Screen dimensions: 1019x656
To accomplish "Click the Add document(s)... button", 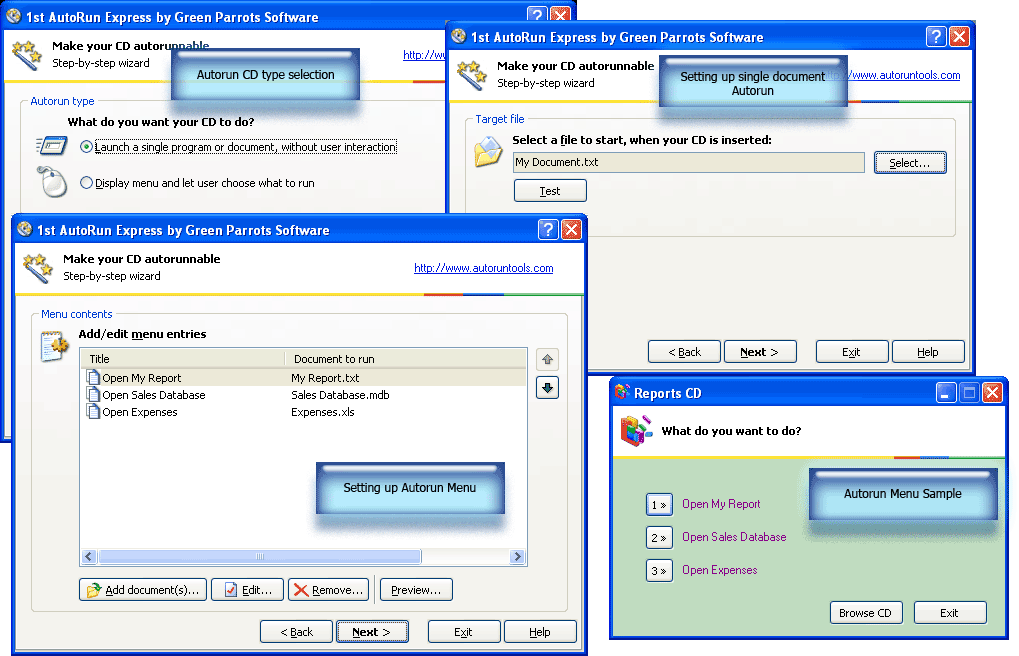I will coord(143,590).
